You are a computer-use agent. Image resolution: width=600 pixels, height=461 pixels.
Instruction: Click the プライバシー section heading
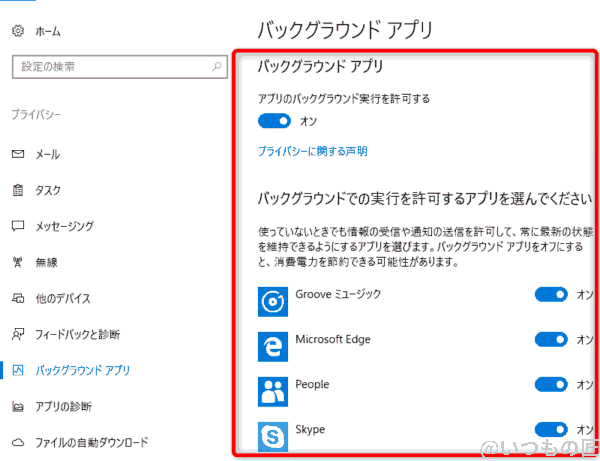pos(36,114)
